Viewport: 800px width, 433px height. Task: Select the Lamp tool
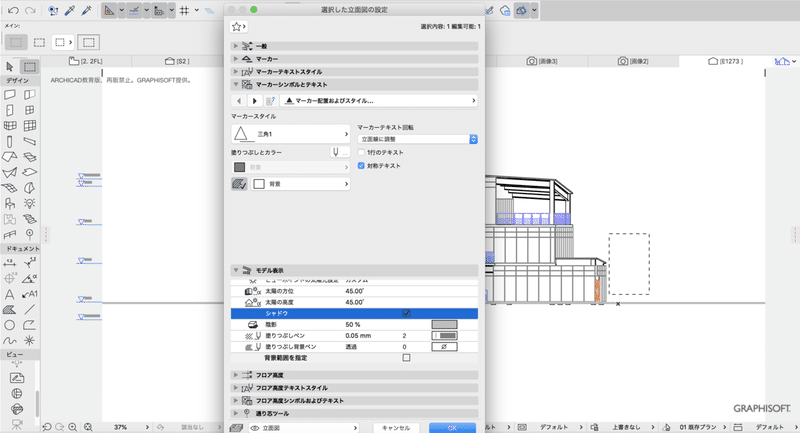coord(30,203)
